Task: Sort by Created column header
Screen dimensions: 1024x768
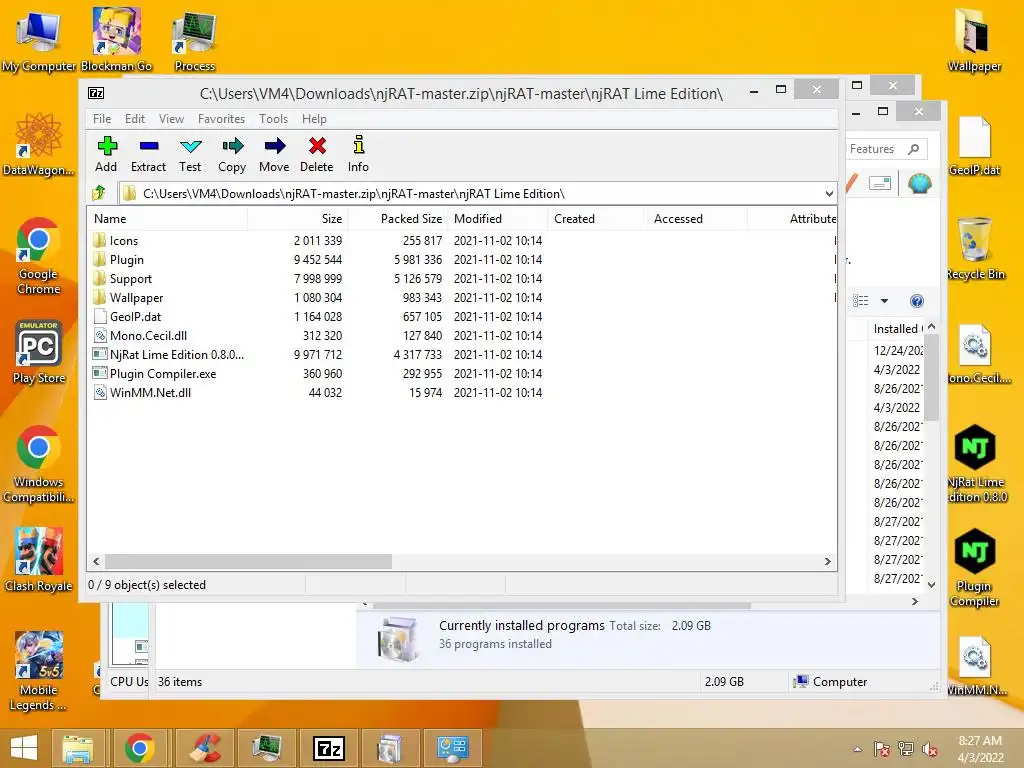Action: click(597, 219)
